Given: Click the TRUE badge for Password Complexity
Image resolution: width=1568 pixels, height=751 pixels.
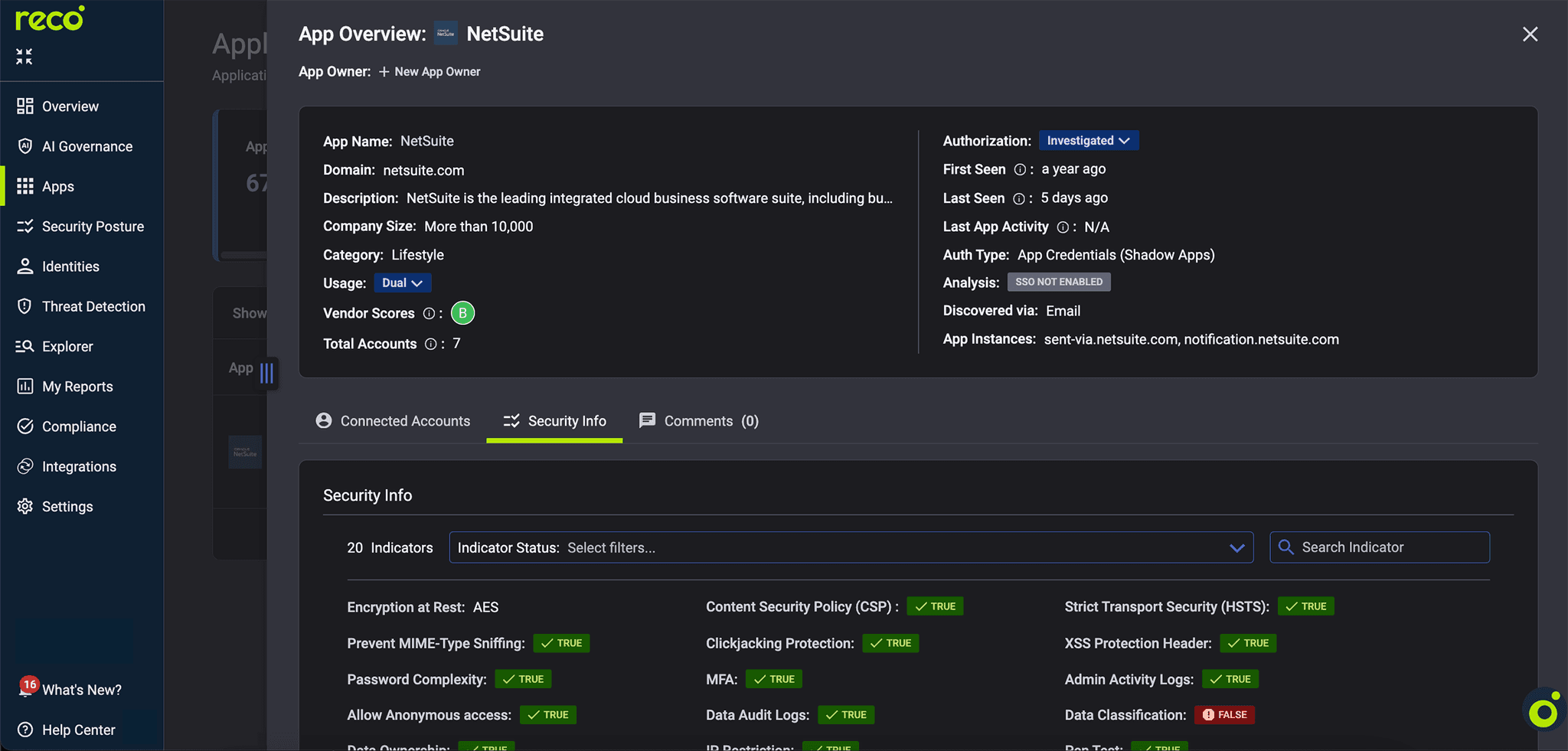Looking at the screenshot, I should (523, 679).
